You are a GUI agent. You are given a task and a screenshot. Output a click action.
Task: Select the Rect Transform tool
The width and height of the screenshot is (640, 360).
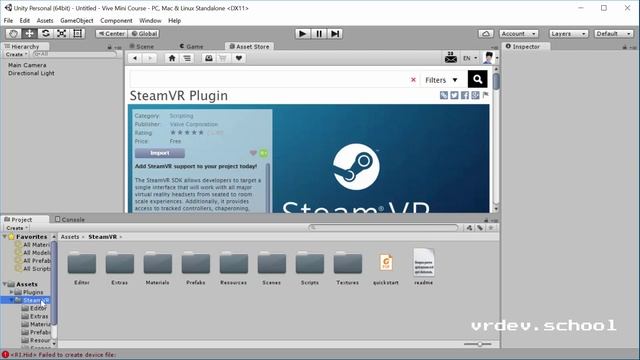click(x=77, y=33)
